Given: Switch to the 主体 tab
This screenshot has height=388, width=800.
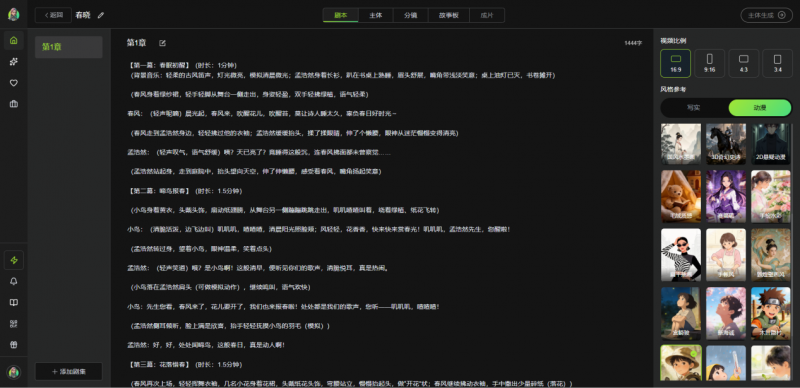Looking at the screenshot, I should 376,15.
